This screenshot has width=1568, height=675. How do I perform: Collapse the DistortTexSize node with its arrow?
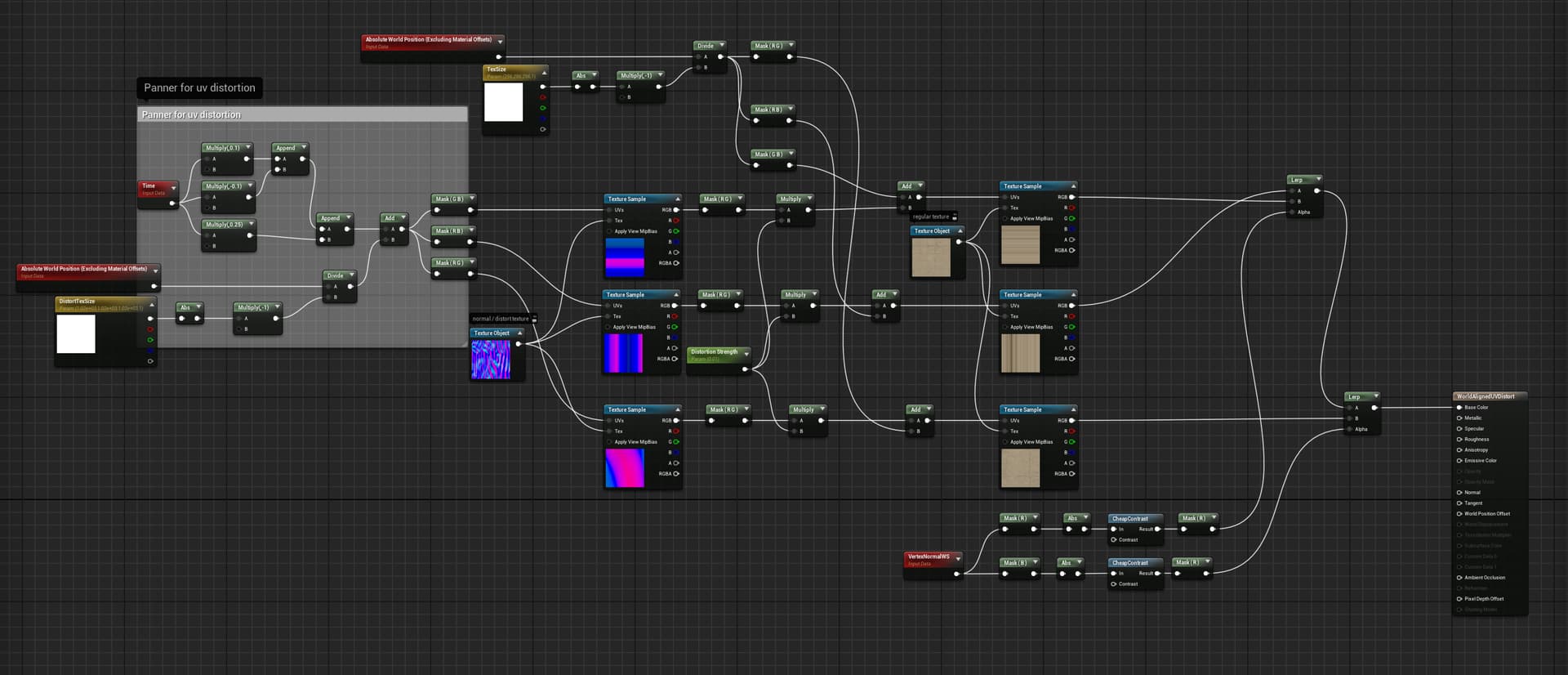click(151, 304)
